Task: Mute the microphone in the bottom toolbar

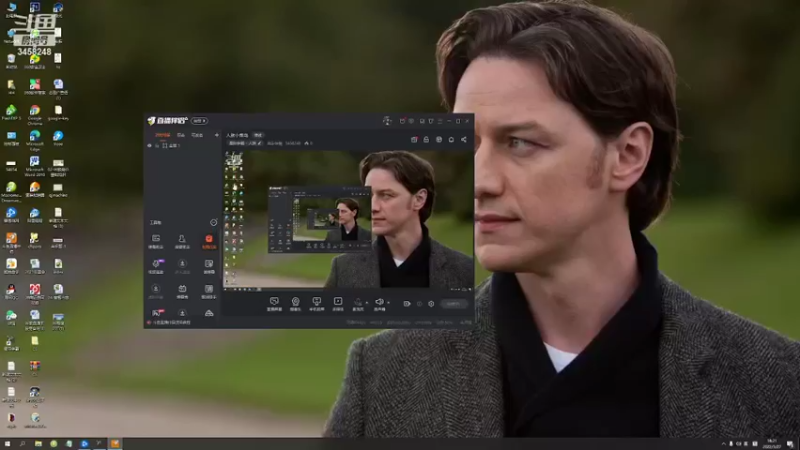Action: pyautogui.click(x=358, y=304)
